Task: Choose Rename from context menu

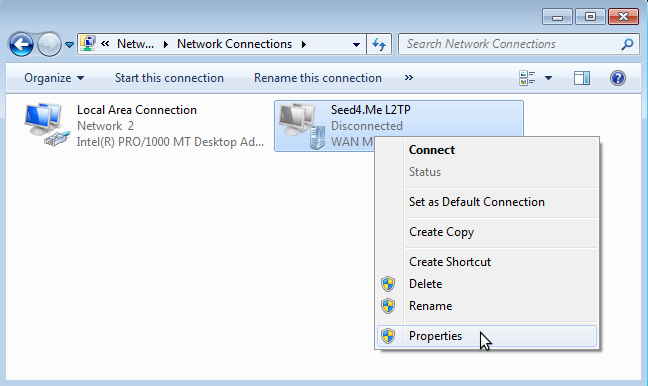Action: [486, 306]
